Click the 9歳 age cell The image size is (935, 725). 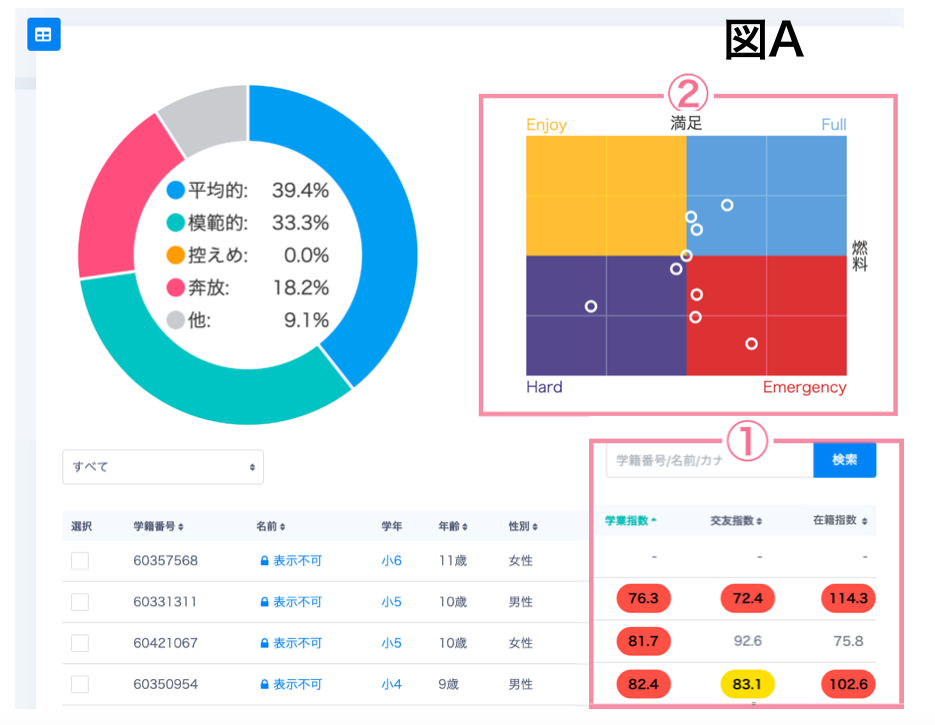point(448,684)
